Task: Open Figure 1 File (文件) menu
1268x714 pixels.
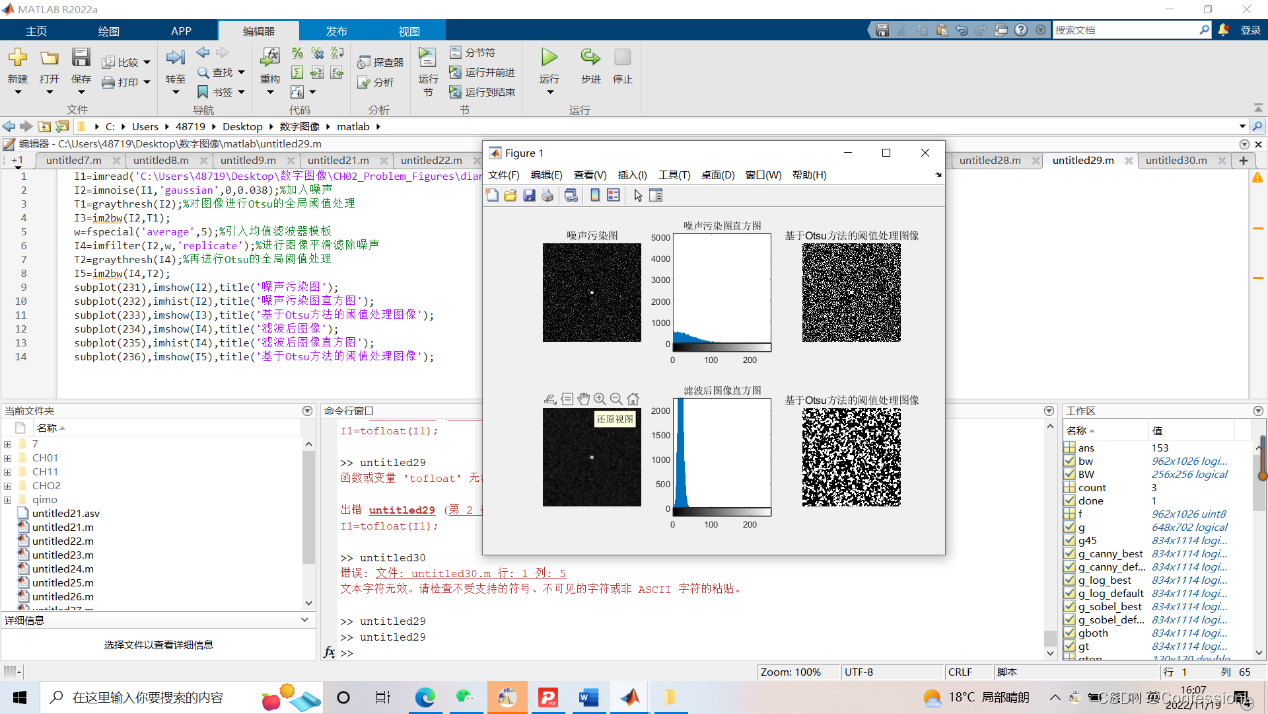Action: point(503,175)
